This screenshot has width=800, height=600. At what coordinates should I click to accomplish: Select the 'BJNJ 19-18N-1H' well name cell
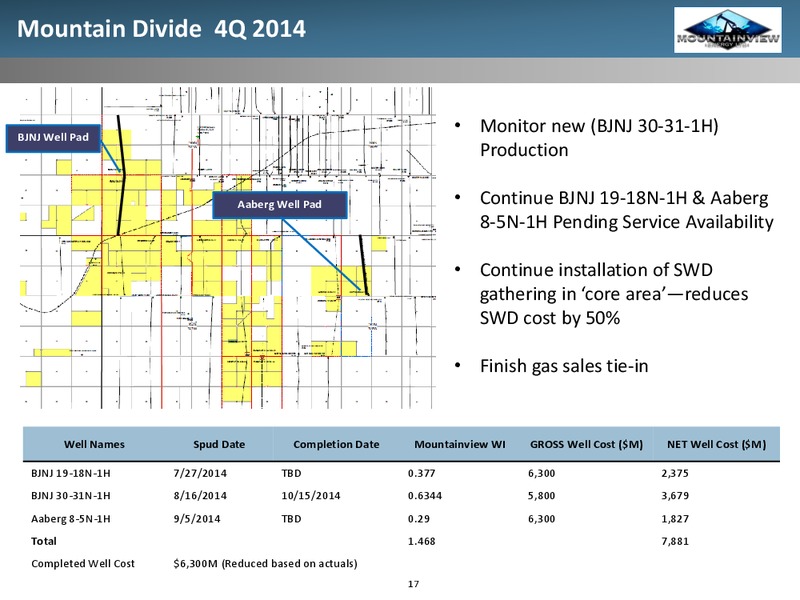pyautogui.click(x=70, y=473)
